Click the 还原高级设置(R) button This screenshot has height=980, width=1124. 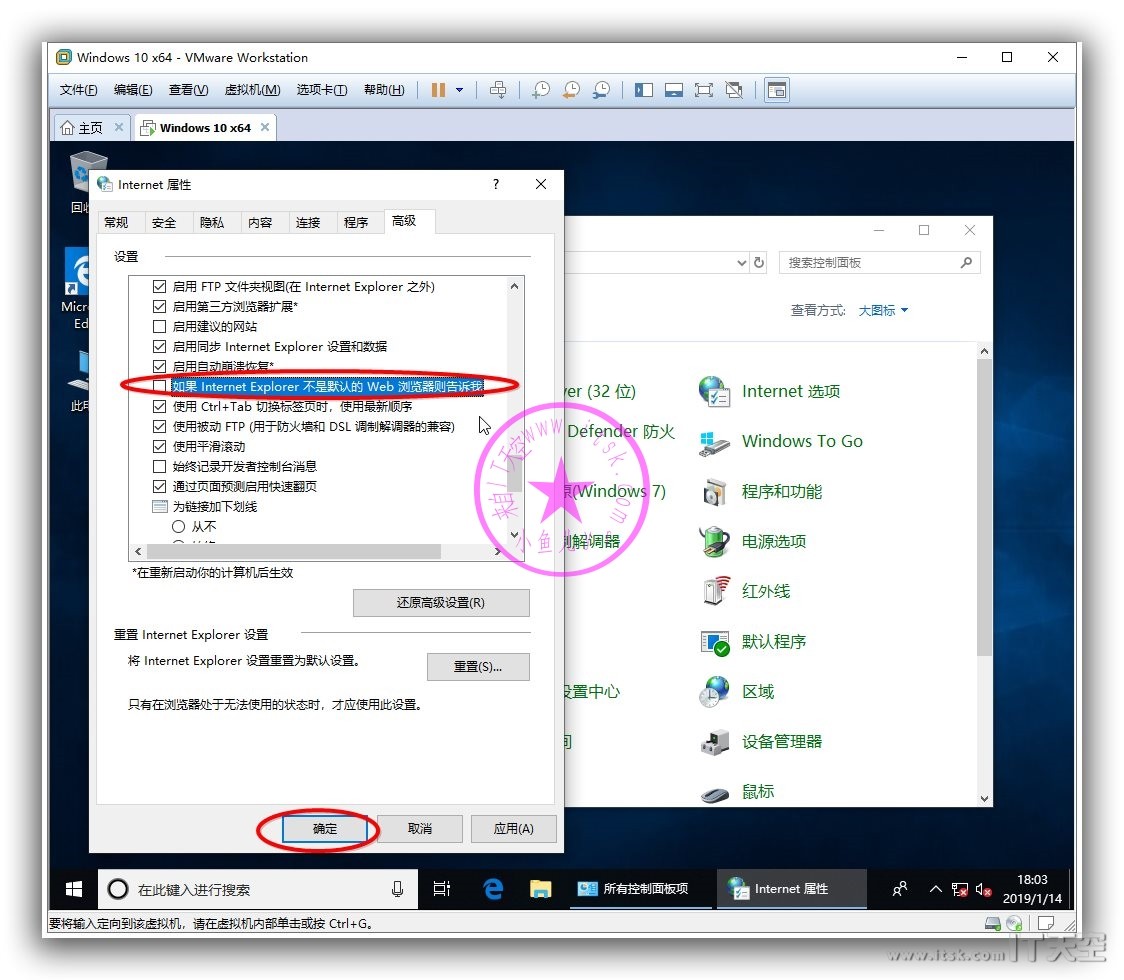[x=441, y=603]
